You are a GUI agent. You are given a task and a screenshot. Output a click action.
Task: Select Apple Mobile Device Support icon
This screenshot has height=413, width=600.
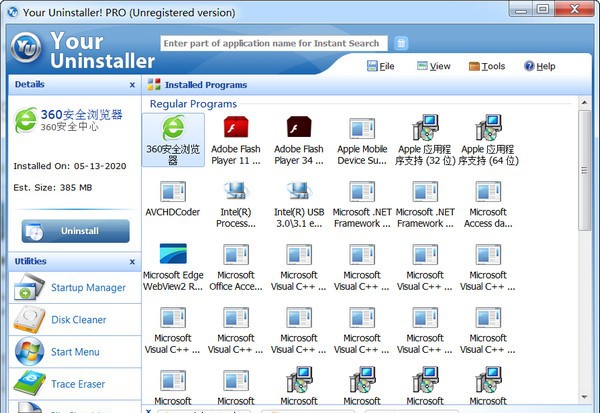tap(362, 128)
